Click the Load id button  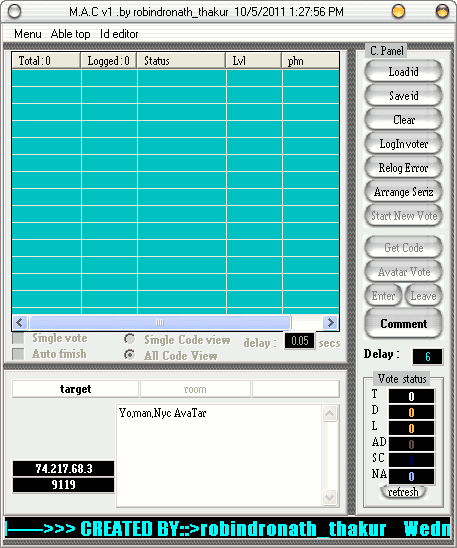404,72
